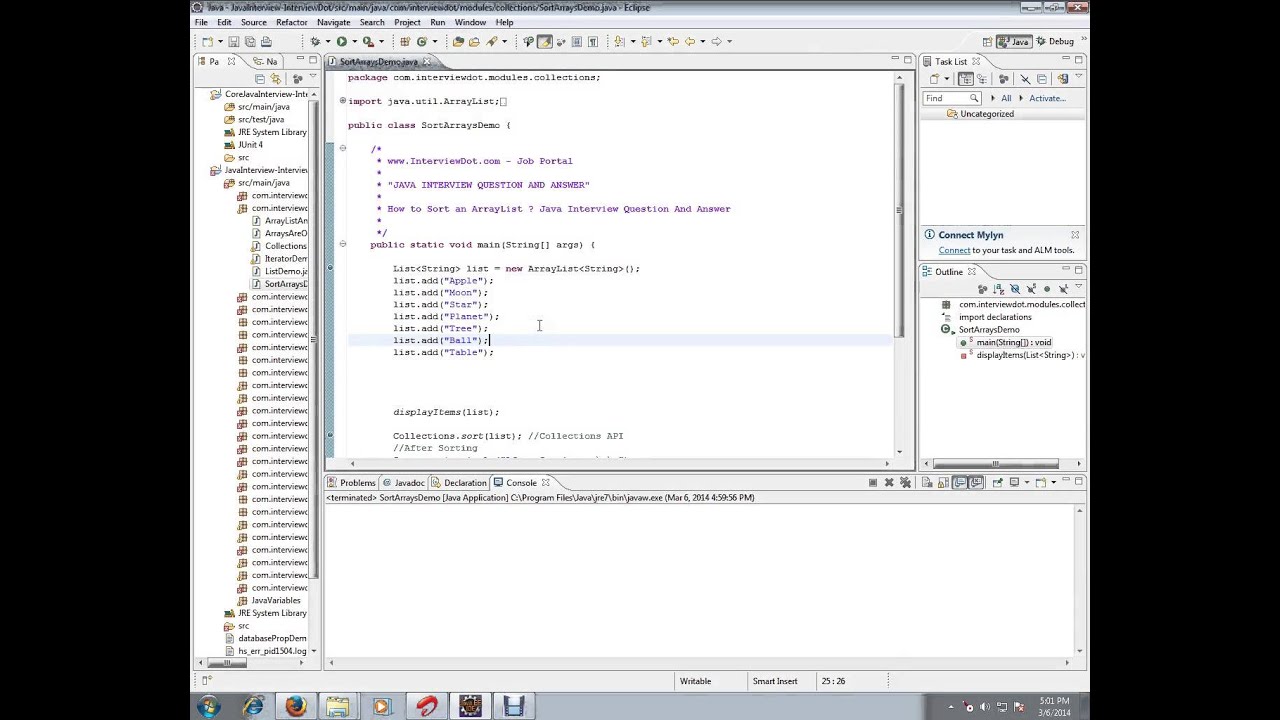Toggle Show Whitespace Characters paragraph icon

point(593,42)
